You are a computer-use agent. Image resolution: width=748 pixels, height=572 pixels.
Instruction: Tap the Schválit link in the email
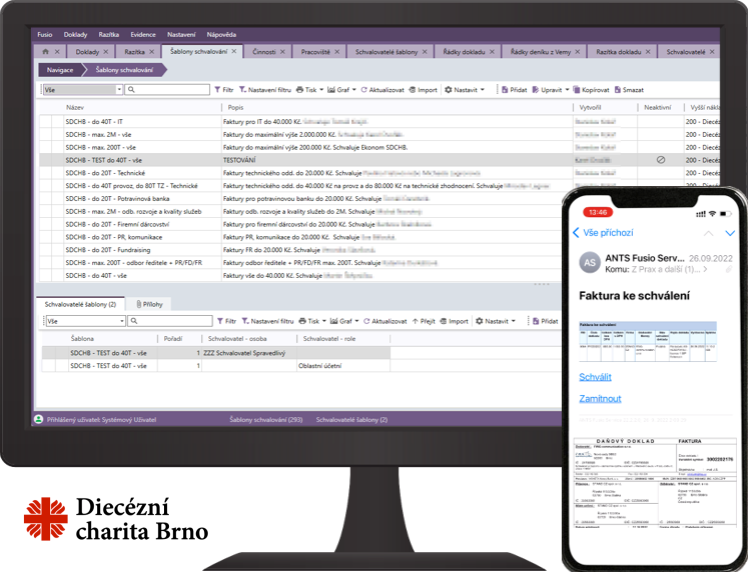click(x=595, y=377)
